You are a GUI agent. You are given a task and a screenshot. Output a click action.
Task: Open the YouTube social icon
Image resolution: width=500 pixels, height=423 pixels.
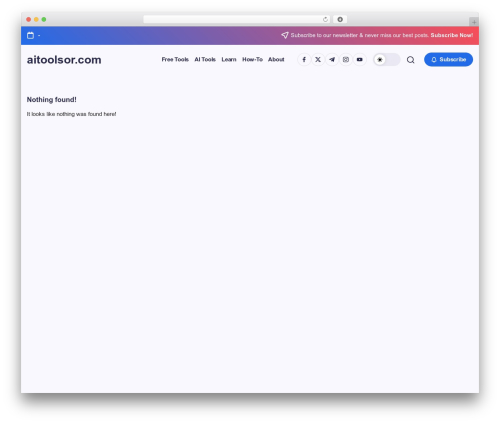pos(360,60)
